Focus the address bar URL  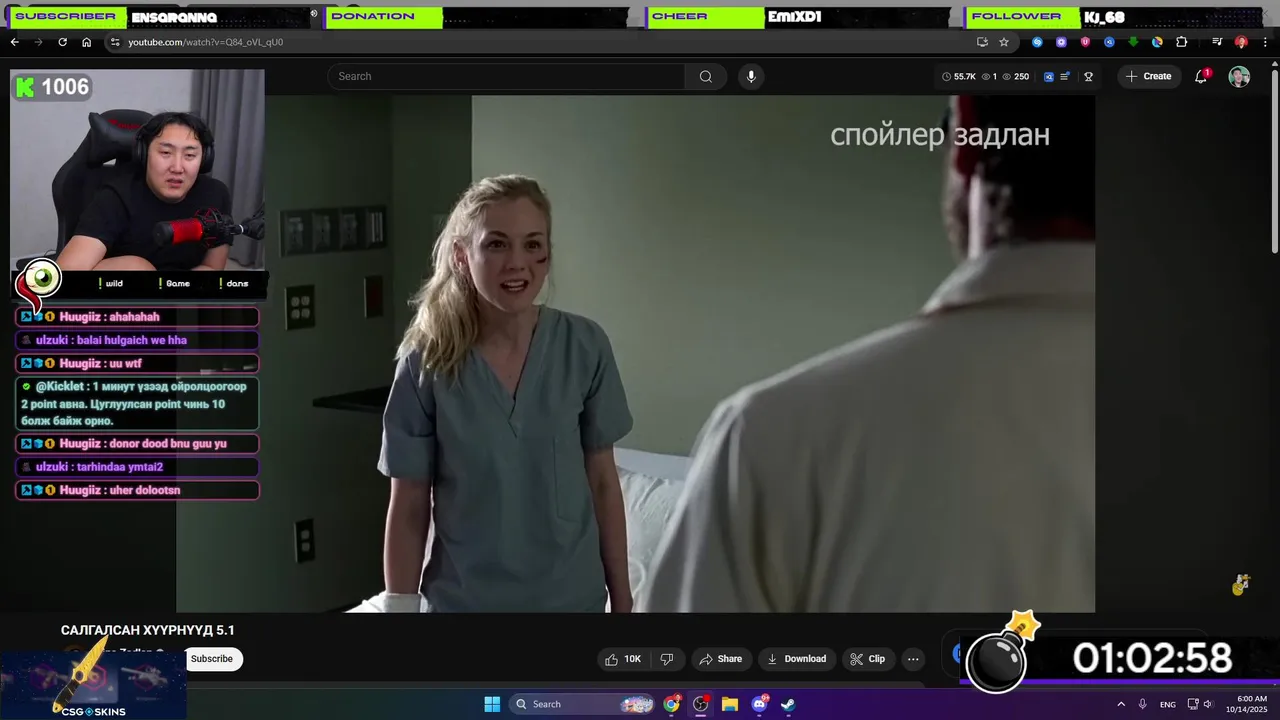pyautogui.click(x=205, y=42)
